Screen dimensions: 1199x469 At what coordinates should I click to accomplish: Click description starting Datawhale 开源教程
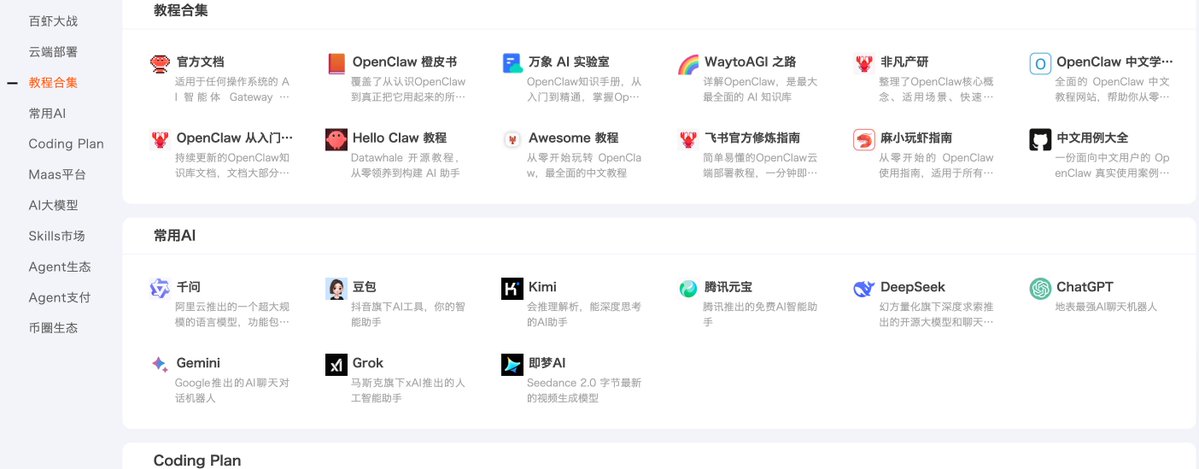(406, 165)
